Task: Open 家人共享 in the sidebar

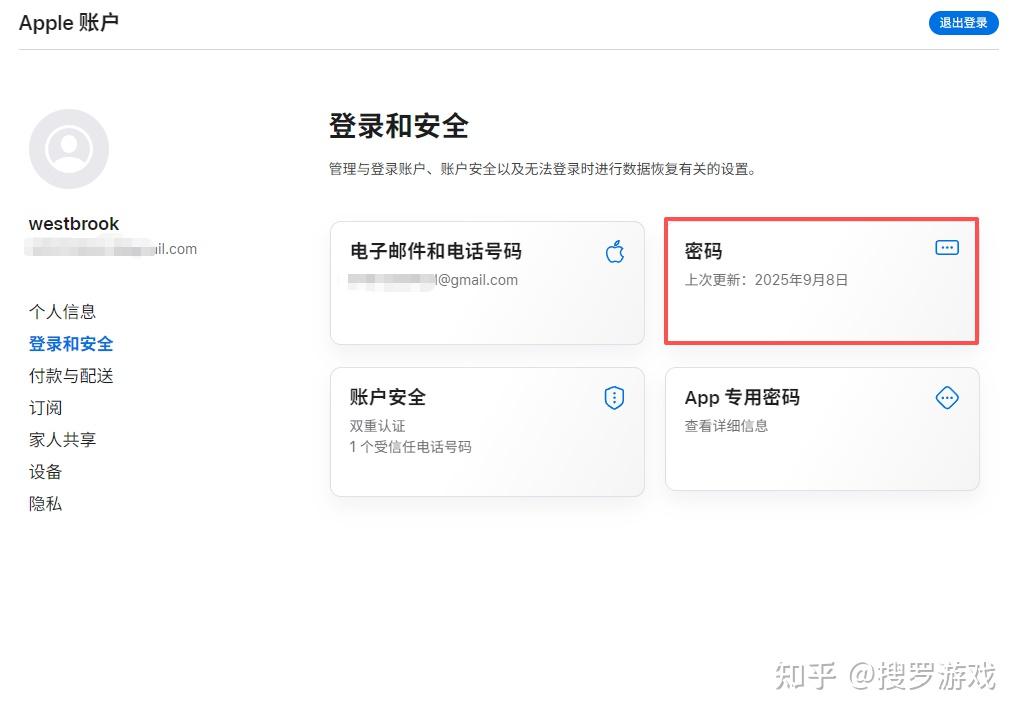Action: (x=63, y=439)
